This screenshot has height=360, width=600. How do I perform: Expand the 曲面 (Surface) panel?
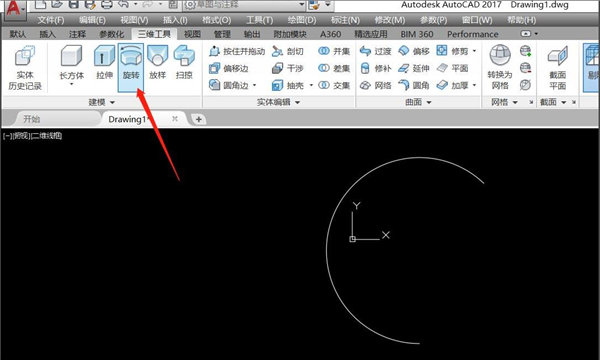coord(418,102)
